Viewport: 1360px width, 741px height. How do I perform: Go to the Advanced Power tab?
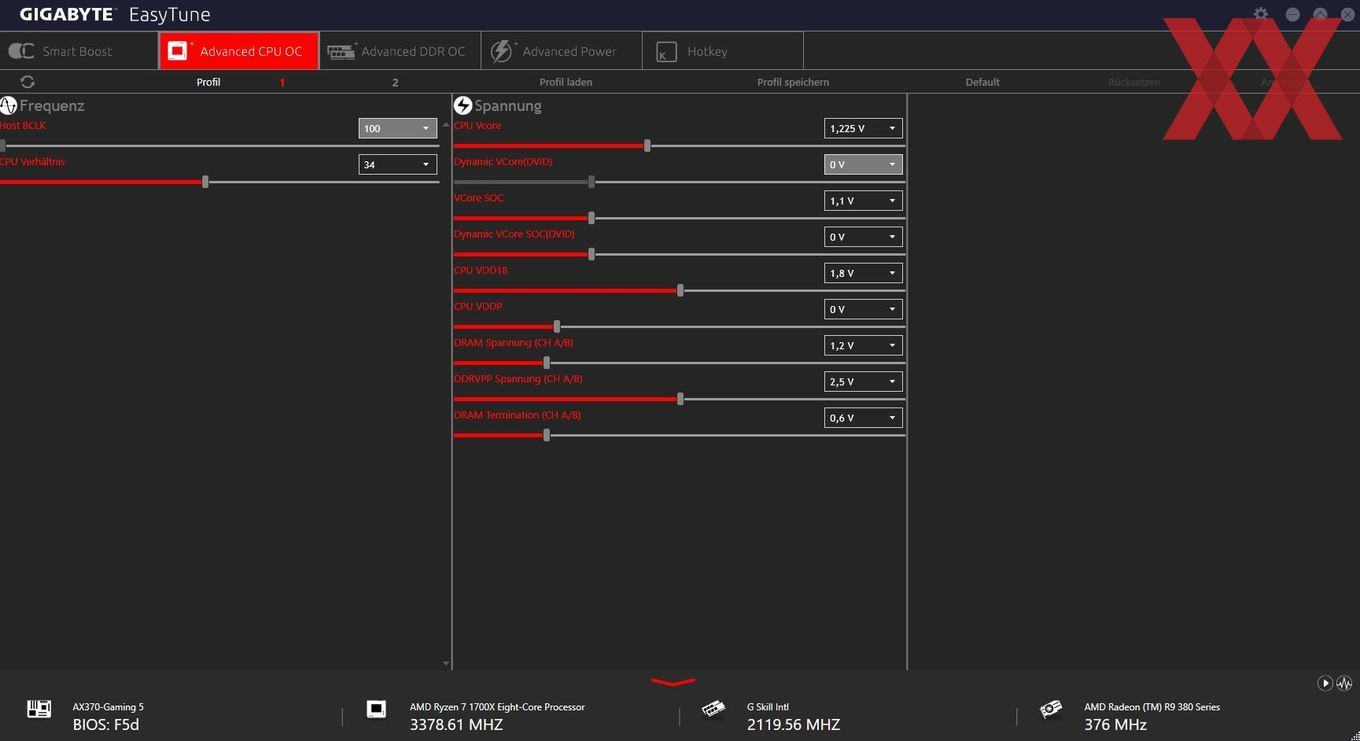pyautogui.click(x=561, y=51)
